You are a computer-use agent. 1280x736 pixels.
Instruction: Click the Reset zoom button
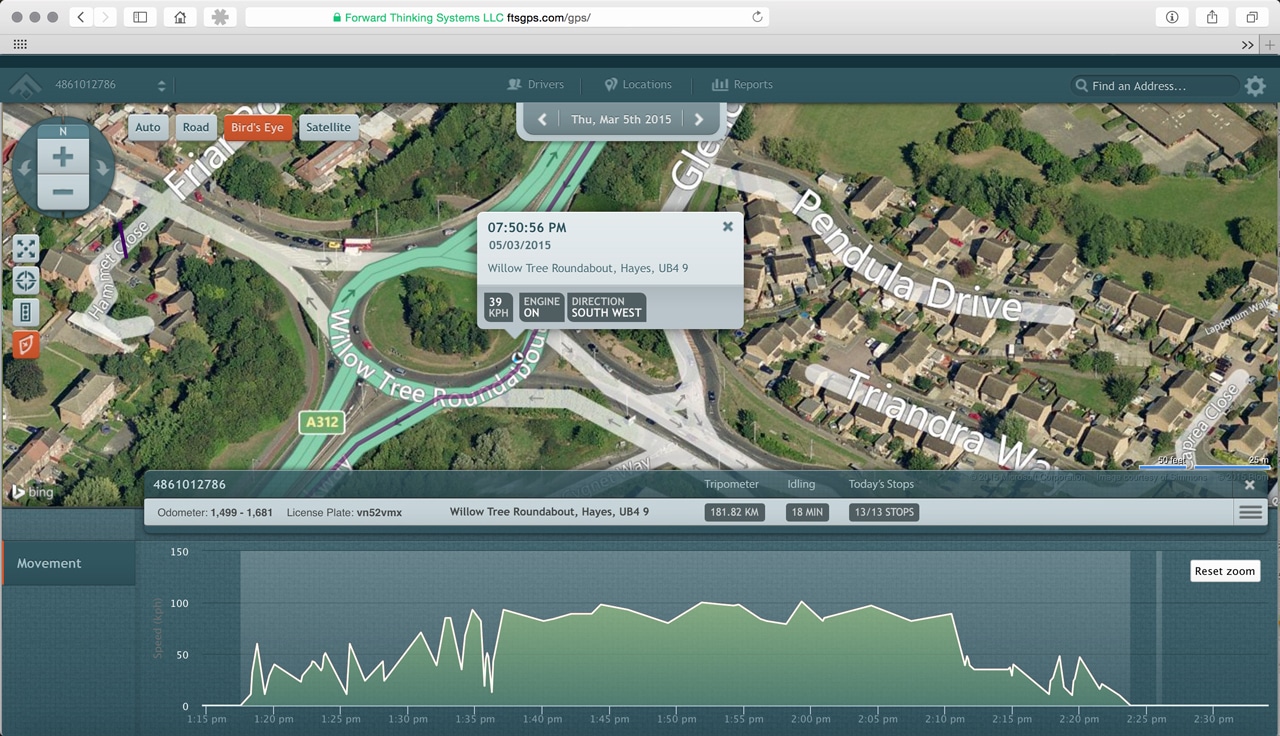point(1225,571)
